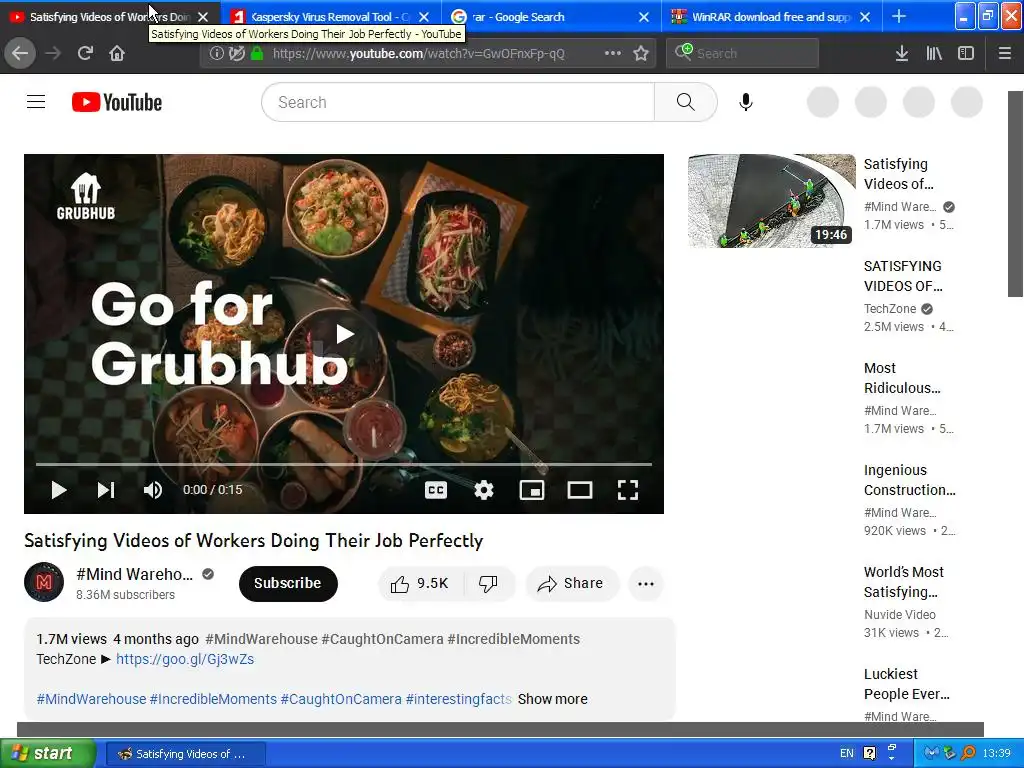Enter fullscreen with the corner brackets icon

click(x=628, y=490)
